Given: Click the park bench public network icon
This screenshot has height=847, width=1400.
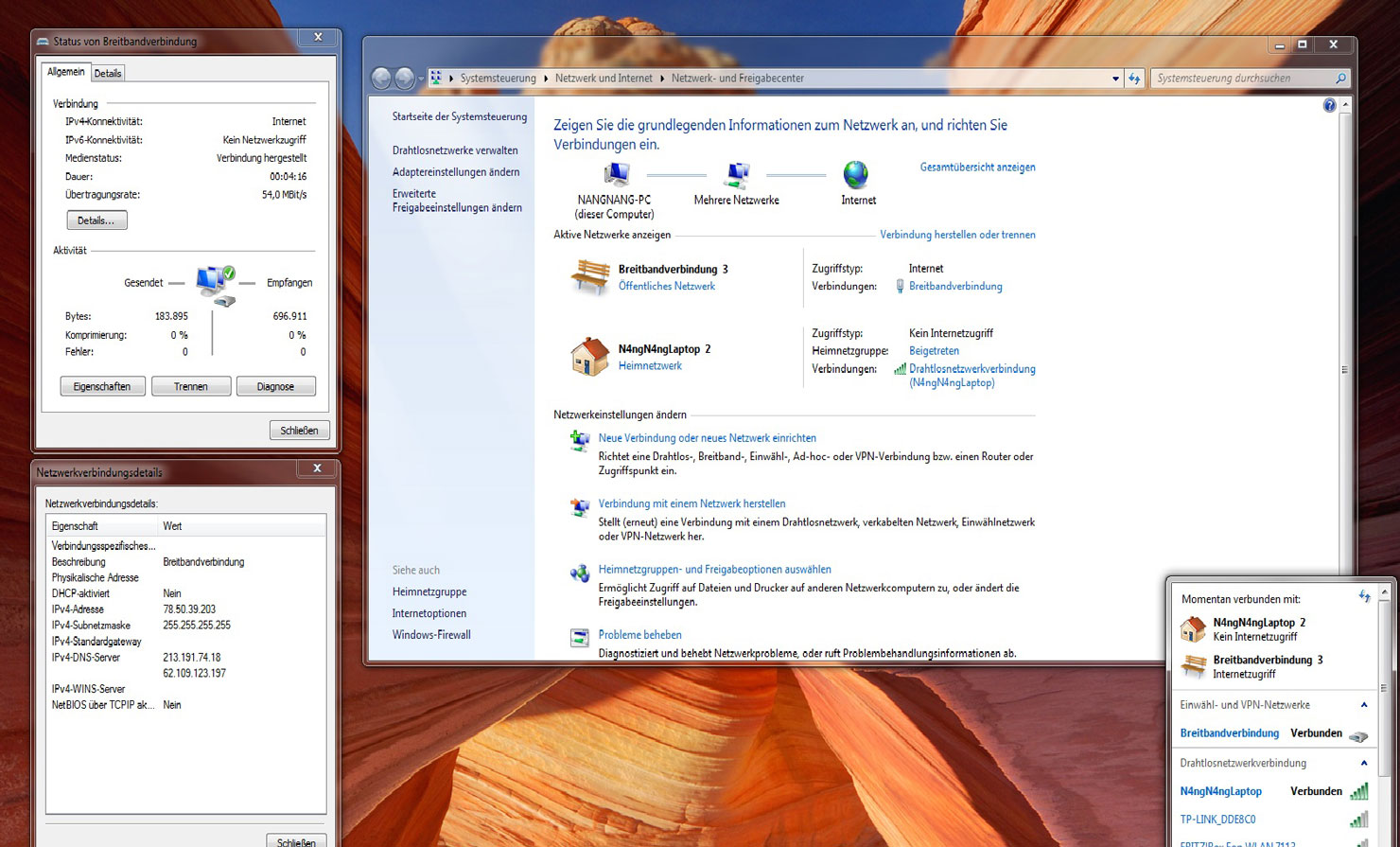Looking at the screenshot, I should [590, 277].
